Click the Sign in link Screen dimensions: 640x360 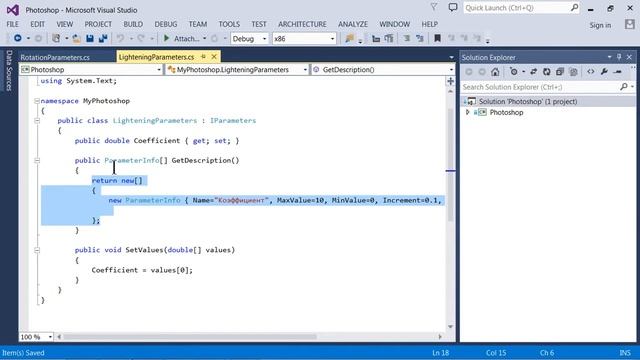tap(600, 25)
